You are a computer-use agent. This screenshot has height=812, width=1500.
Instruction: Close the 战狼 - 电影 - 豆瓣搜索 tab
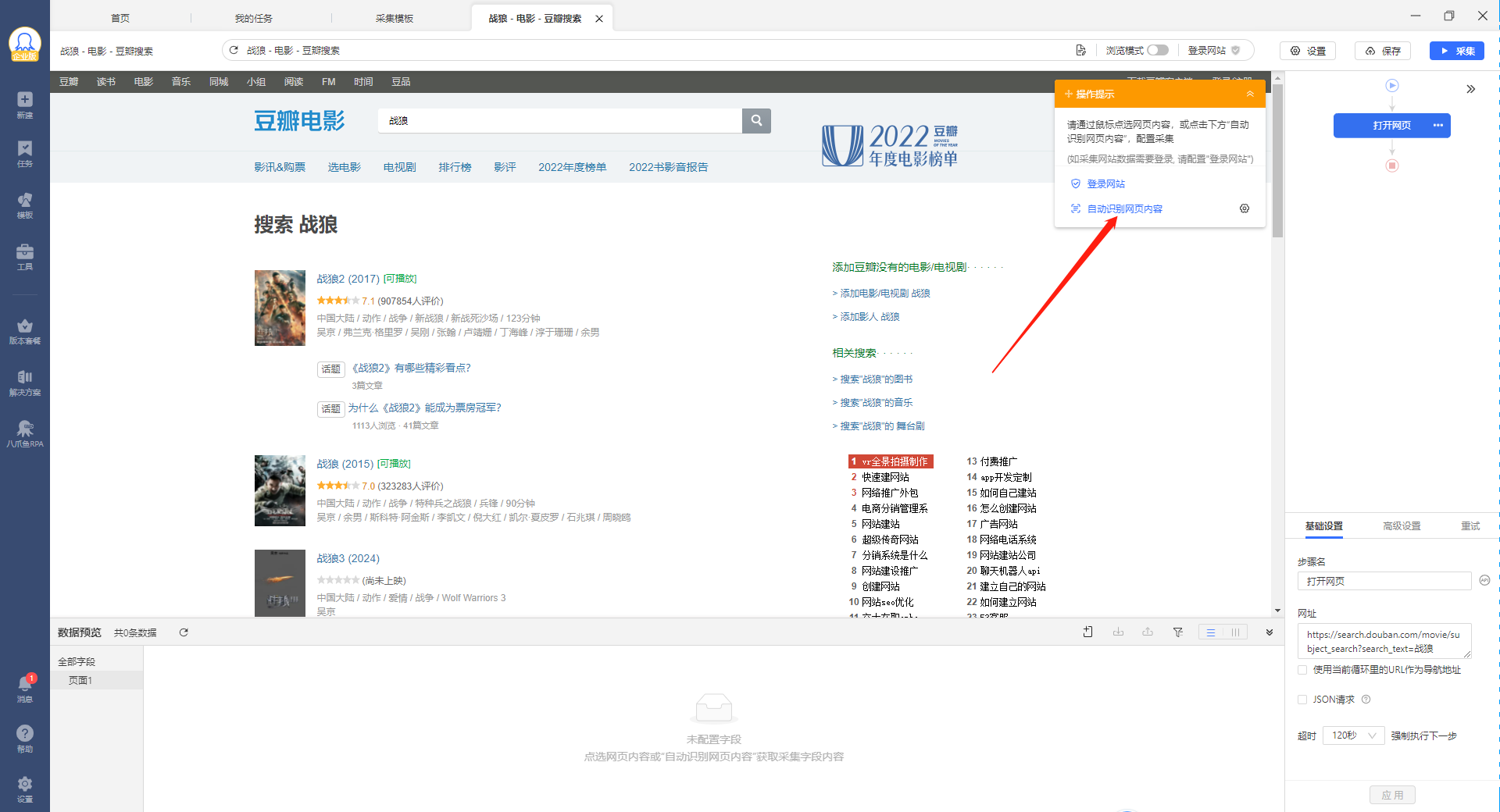[599, 19]
